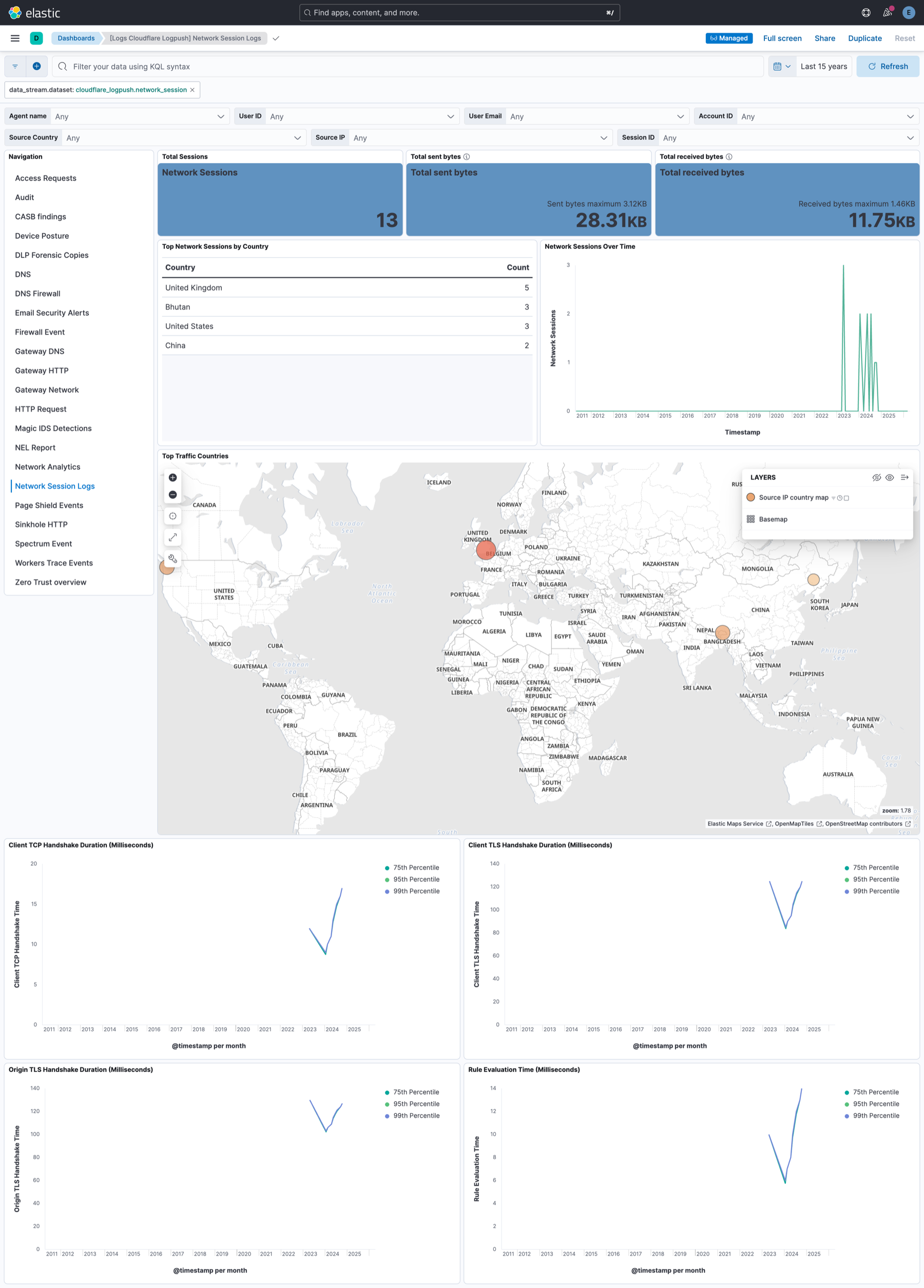
Task: Open the help menu icon in header
Action: pyautogui.click(x=866, y=12)
